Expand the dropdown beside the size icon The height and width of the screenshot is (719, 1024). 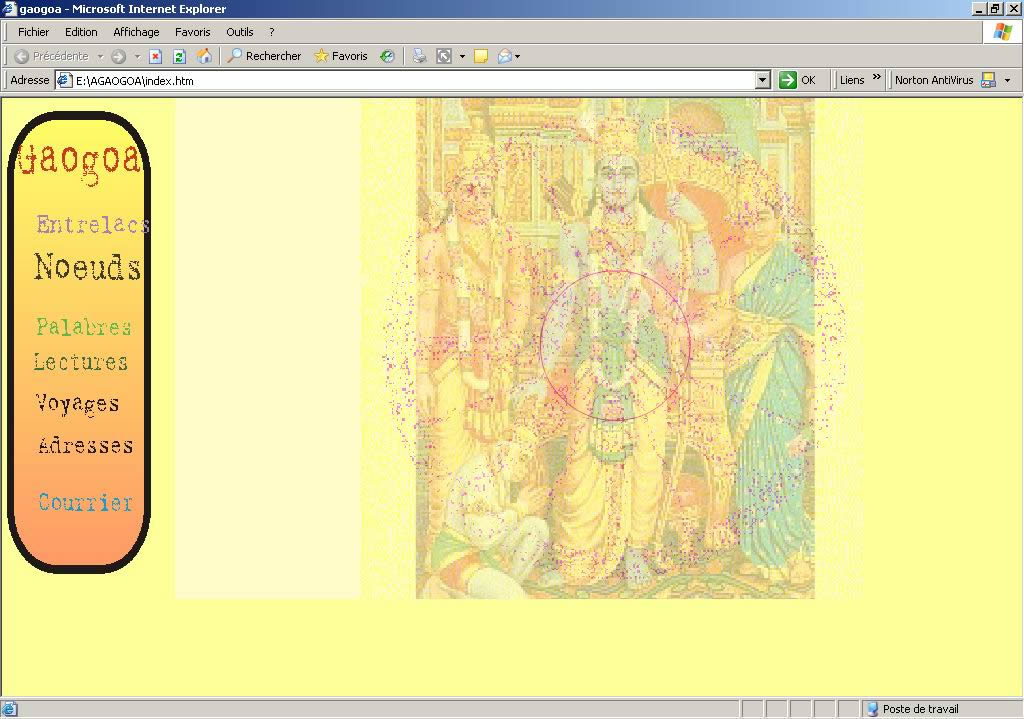pyautogui.click(x=462, y=56)
